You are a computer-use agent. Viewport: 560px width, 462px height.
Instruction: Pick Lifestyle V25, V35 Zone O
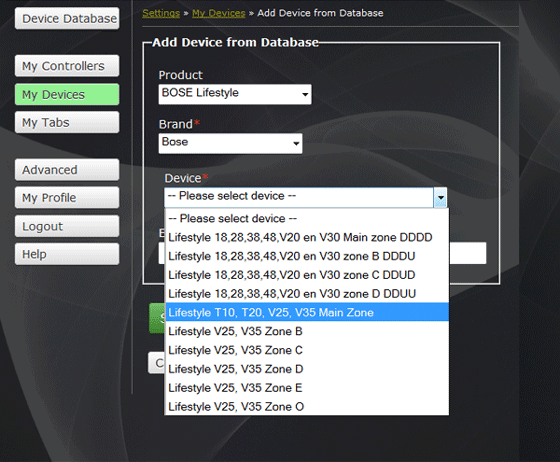pyautogui.click(x=307, y=407)
